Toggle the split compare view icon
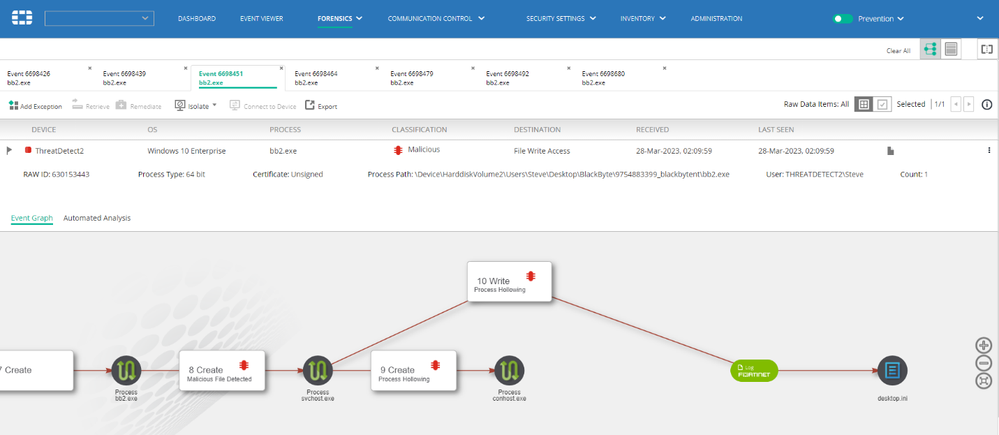This screenshot has height=435, width=999. pos(987,49)
